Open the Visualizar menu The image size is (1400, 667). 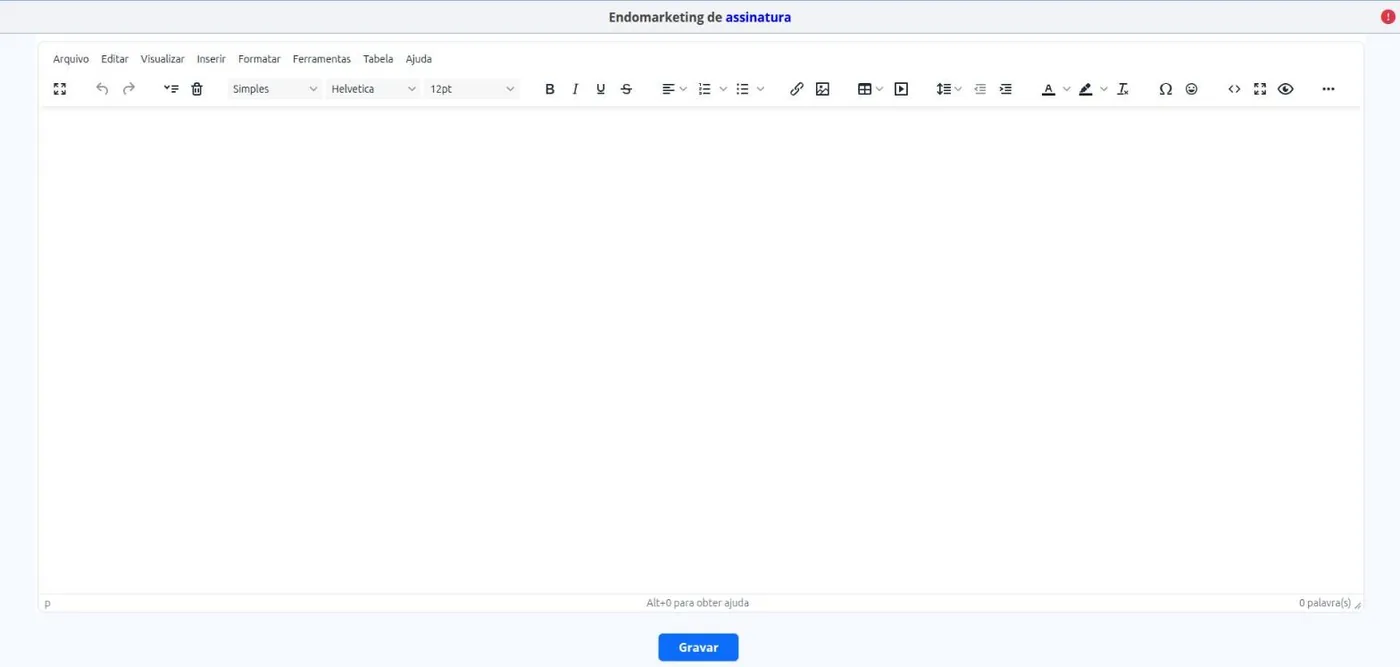click(163, 59)
